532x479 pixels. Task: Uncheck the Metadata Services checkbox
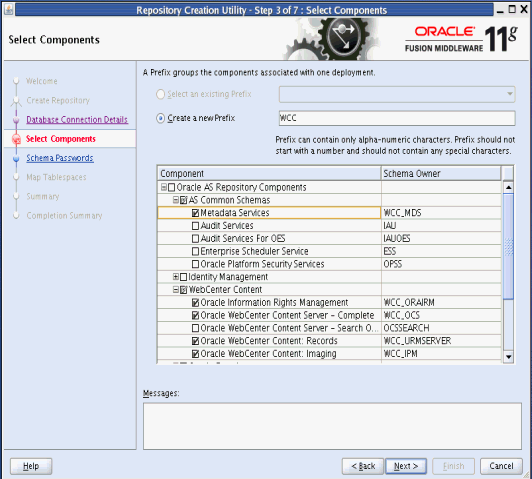[195, 213]
